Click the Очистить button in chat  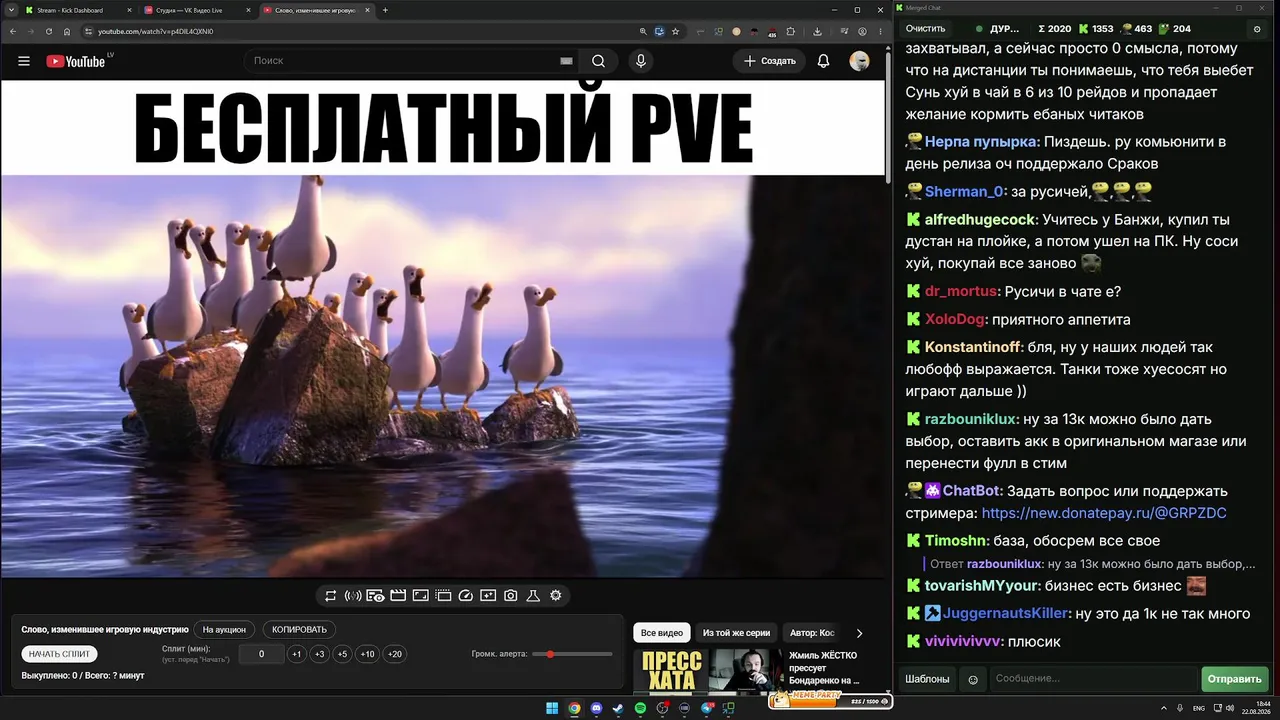pyautogui.click(x=925, y=29)
